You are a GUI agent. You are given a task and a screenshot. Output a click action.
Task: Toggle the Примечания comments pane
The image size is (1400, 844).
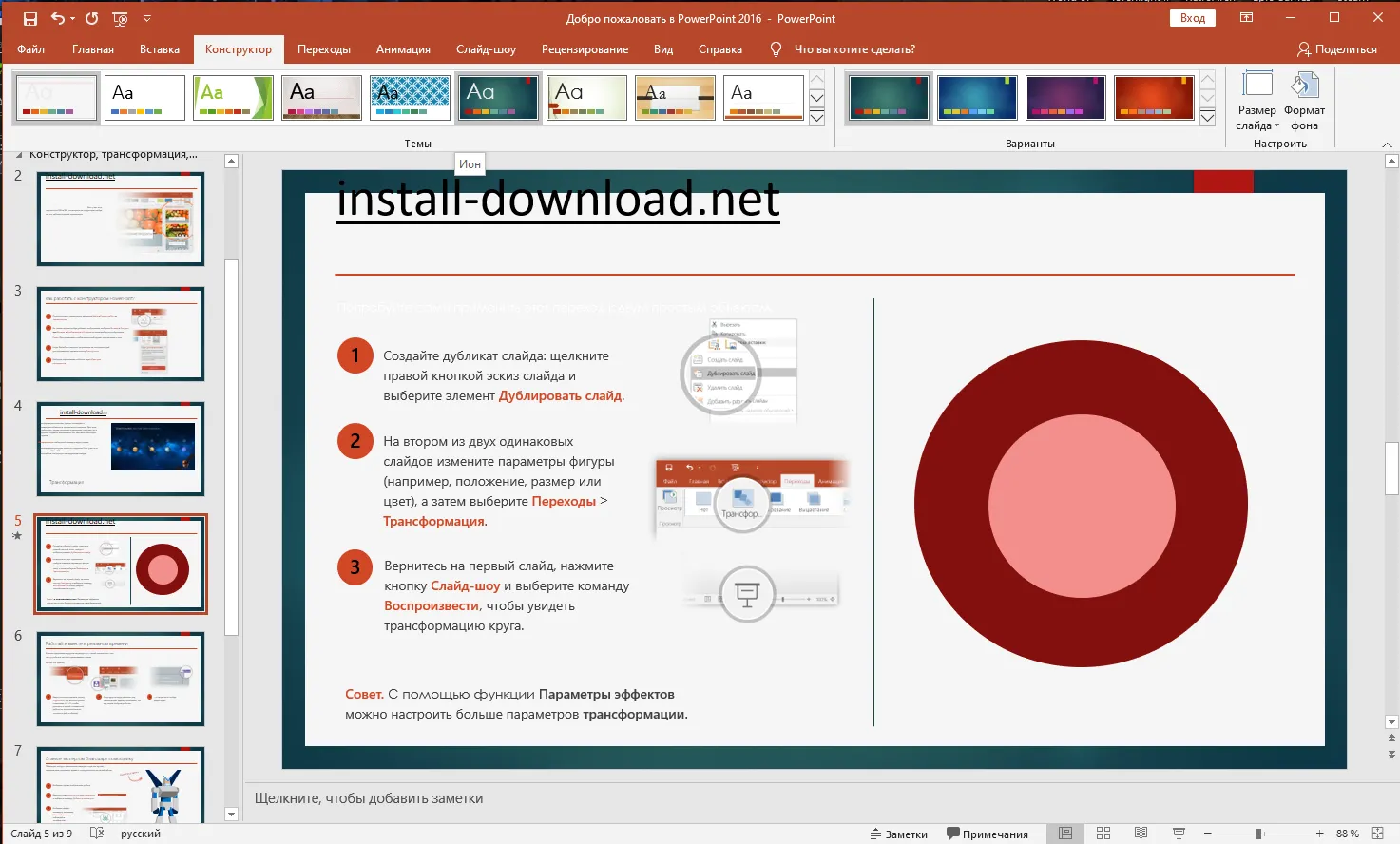point(987,834)
